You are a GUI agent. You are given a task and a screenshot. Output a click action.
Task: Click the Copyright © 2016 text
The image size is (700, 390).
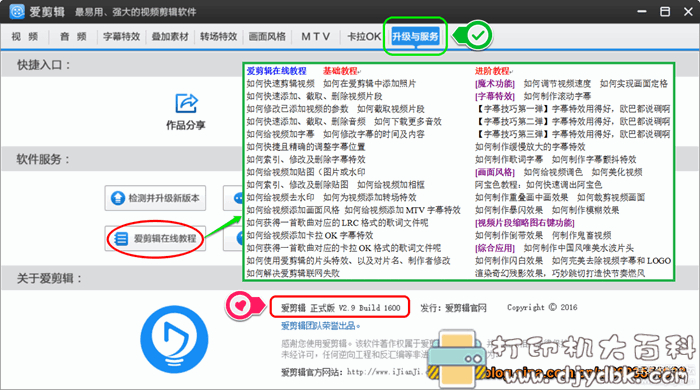click(542, 307)
